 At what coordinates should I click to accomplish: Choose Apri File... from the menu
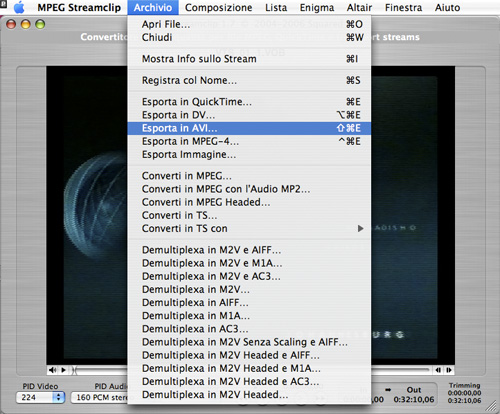[249, 24]
